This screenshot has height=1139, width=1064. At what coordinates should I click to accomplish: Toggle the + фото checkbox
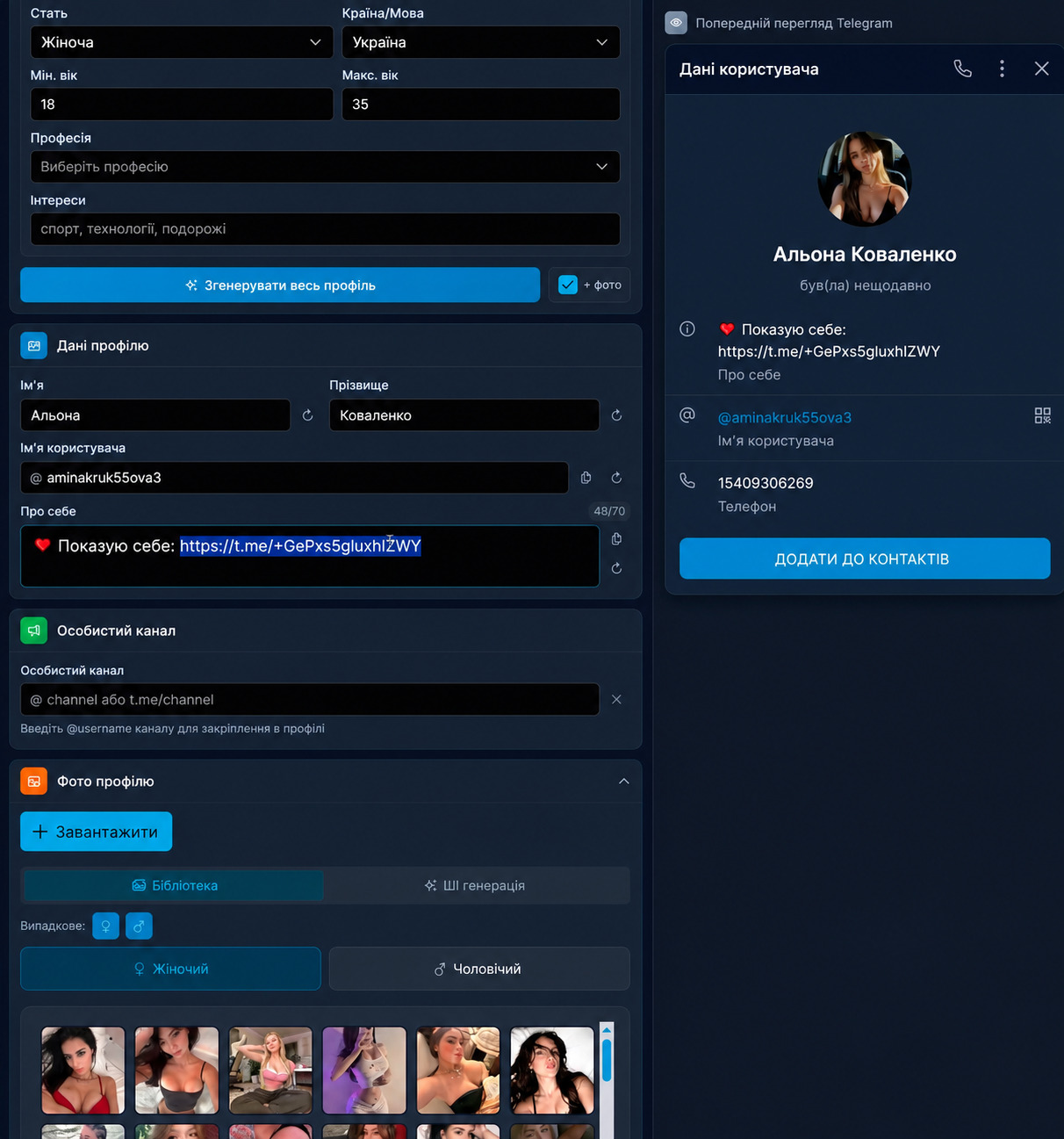(x=568, y=285)
